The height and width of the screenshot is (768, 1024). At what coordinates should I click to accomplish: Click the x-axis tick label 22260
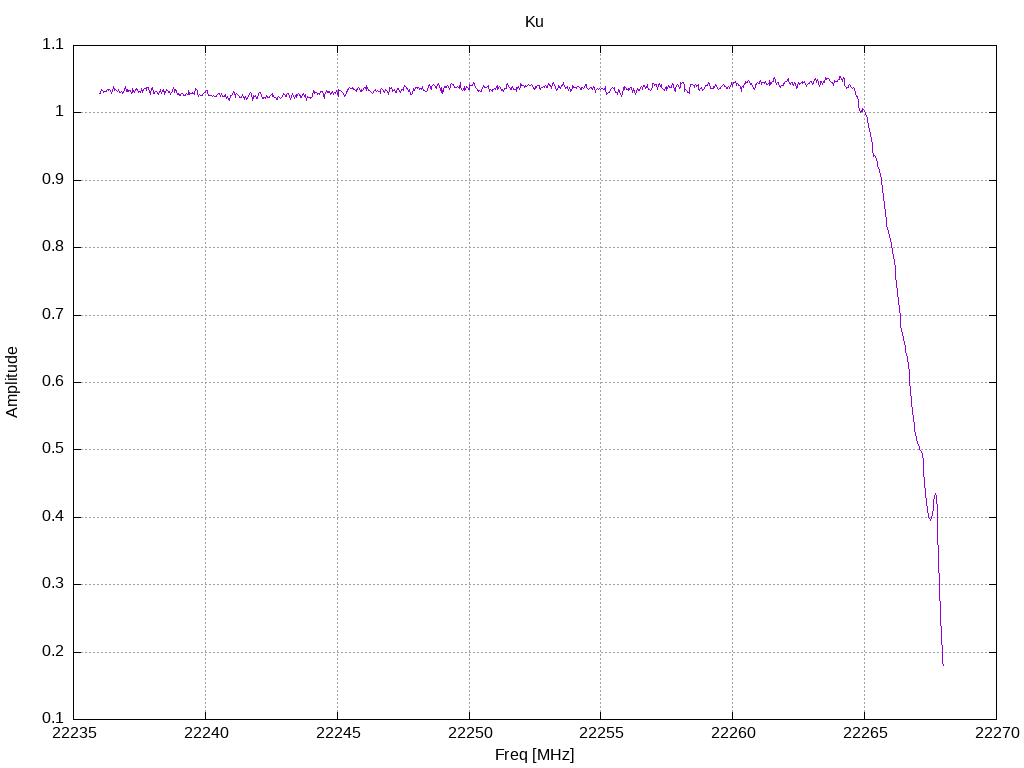[x=733, y=733]
